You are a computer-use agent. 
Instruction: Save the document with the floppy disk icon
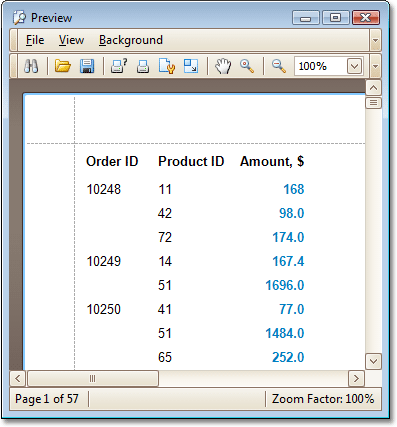coord(87,66)
